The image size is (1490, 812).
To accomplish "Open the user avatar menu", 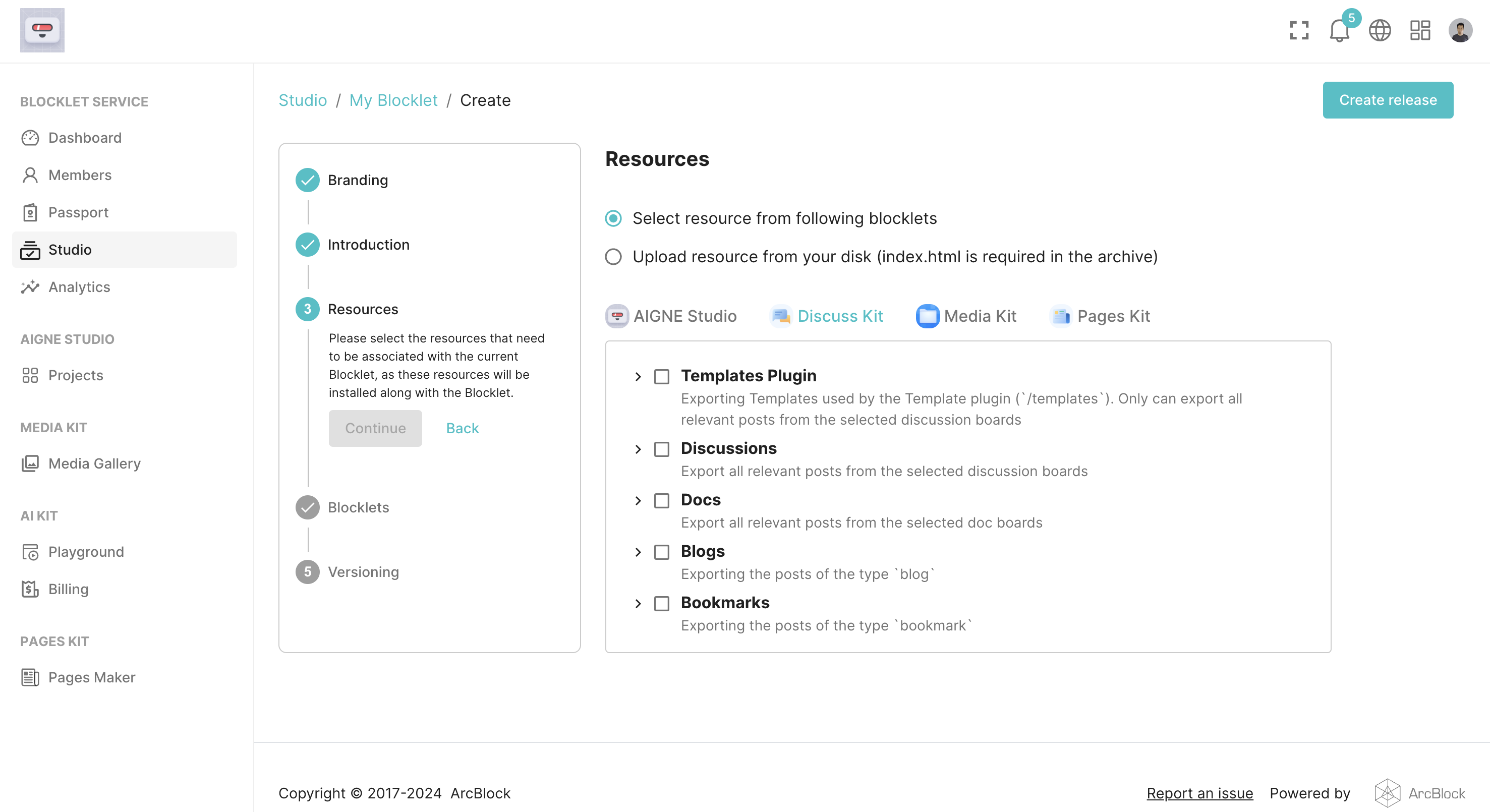I will [x=1460, y=30].
